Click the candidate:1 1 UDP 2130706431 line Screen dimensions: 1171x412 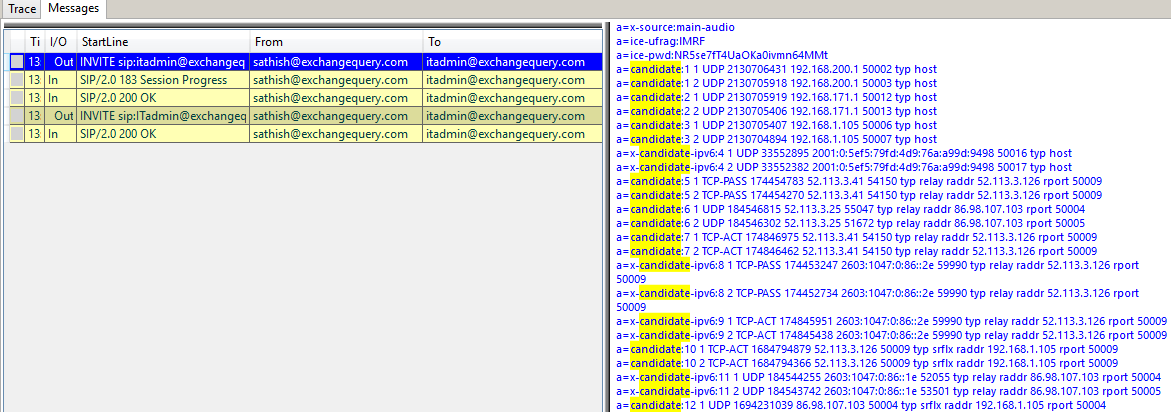click(777, 69)
